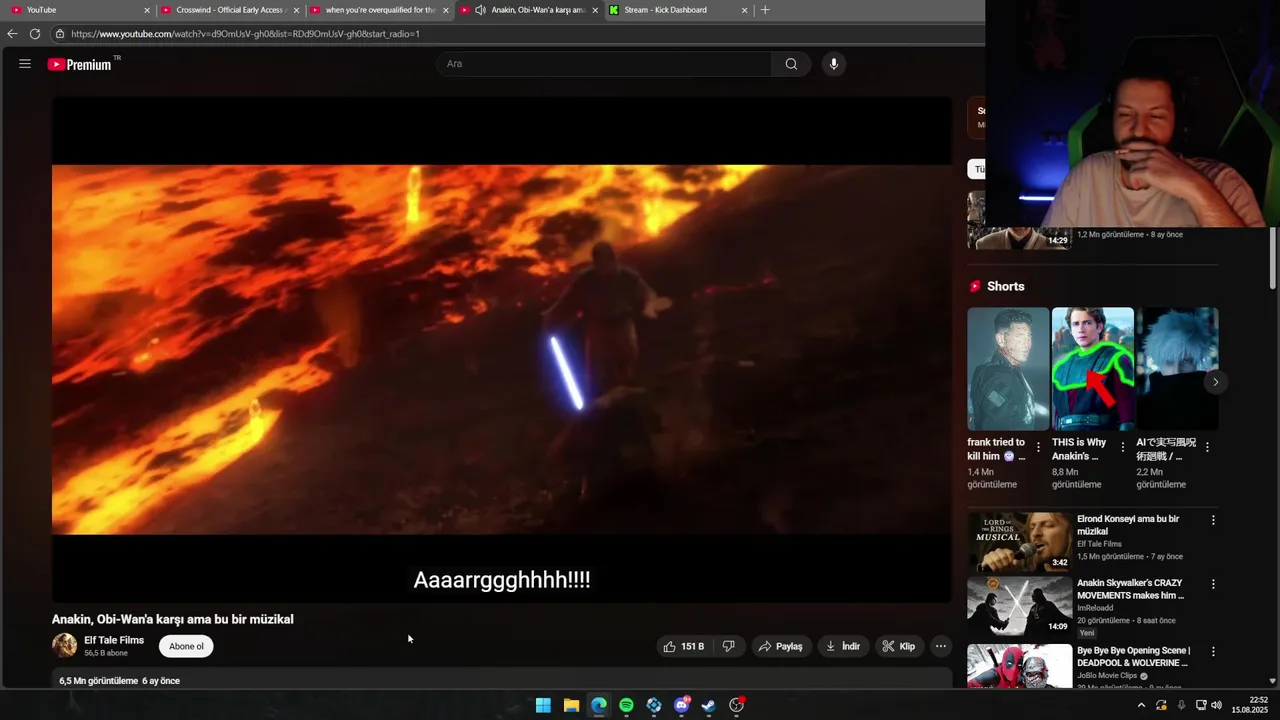1280x720 pixels.
Task: Open File Explorer from taskbar
Action: [571, 705]
